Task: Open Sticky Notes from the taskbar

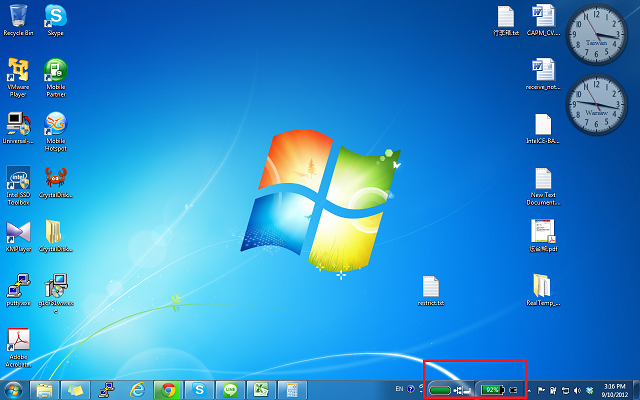Action: (76, 390)
